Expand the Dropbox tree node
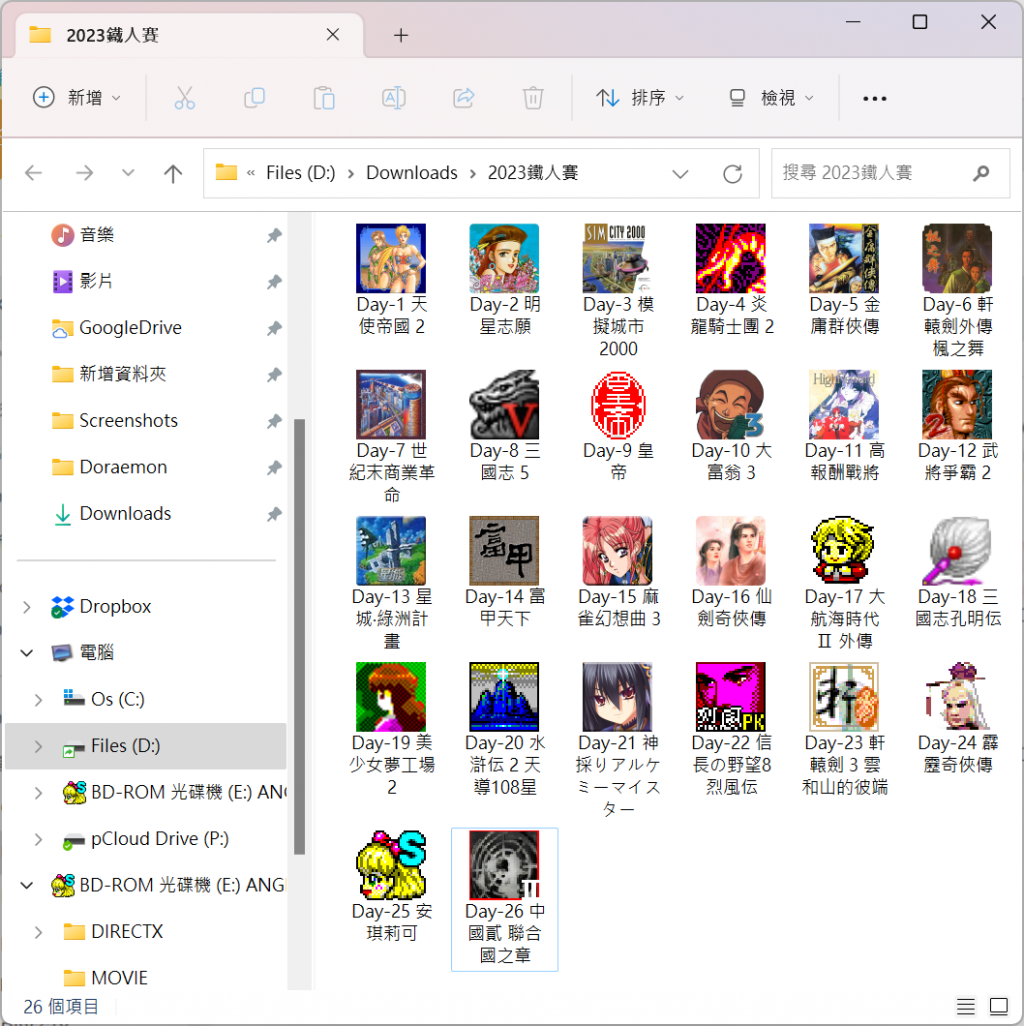Viewport: 1024px width, 1026px height. [27, 607]
